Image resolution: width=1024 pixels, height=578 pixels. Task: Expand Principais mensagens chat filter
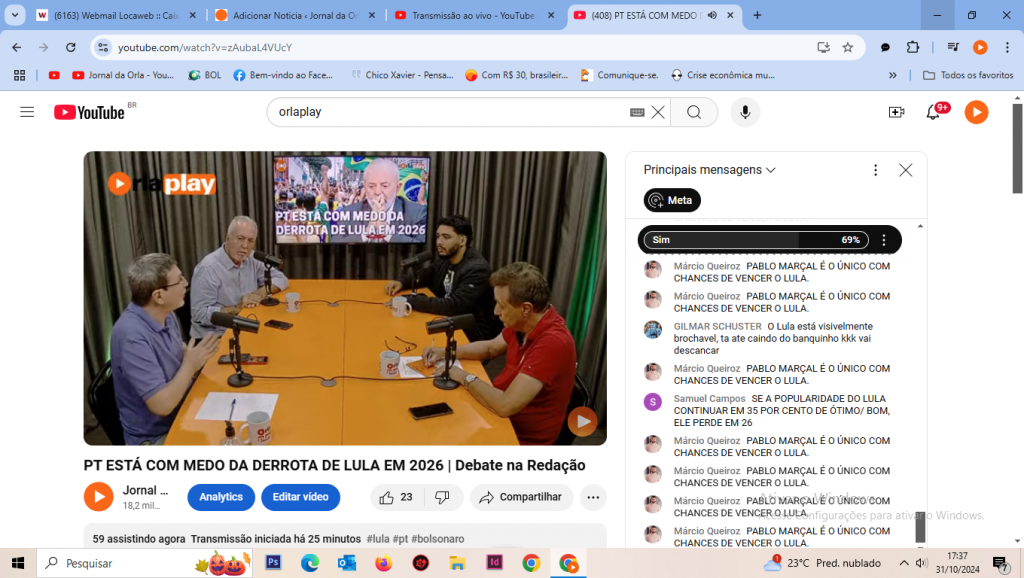point(709,170)
